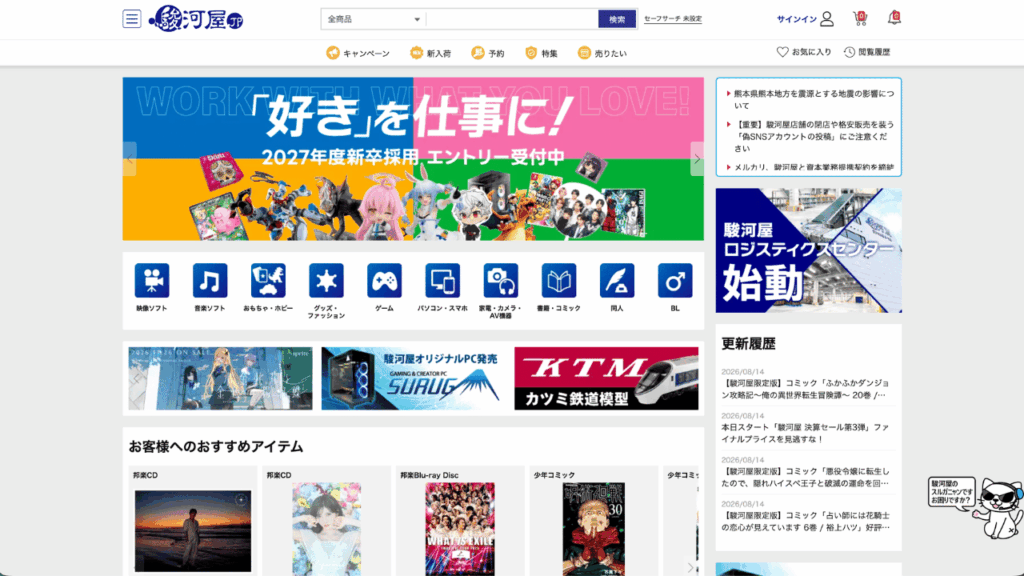Click the 閲覧履歴 clock icon

[849, 52]
